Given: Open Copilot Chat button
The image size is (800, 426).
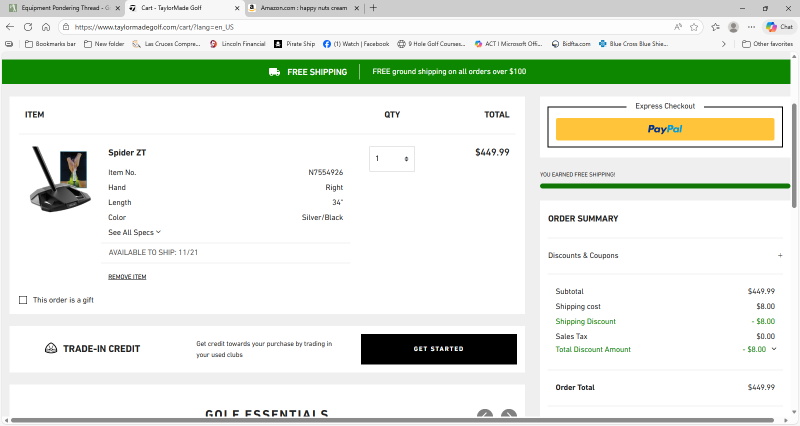Looking at the screenshot, I should coord(779,27).
